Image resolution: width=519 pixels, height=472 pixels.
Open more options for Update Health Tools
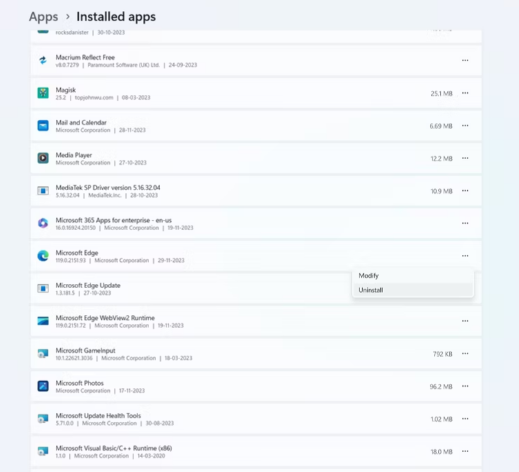[465, 419]
